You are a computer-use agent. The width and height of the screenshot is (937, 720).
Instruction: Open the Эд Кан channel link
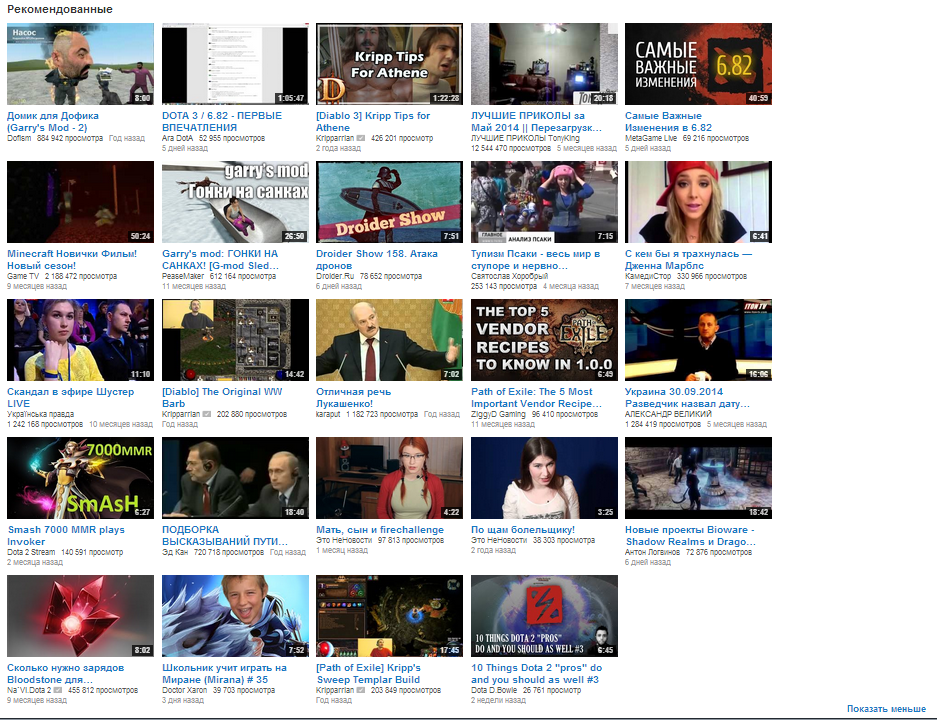pos(175,552)
